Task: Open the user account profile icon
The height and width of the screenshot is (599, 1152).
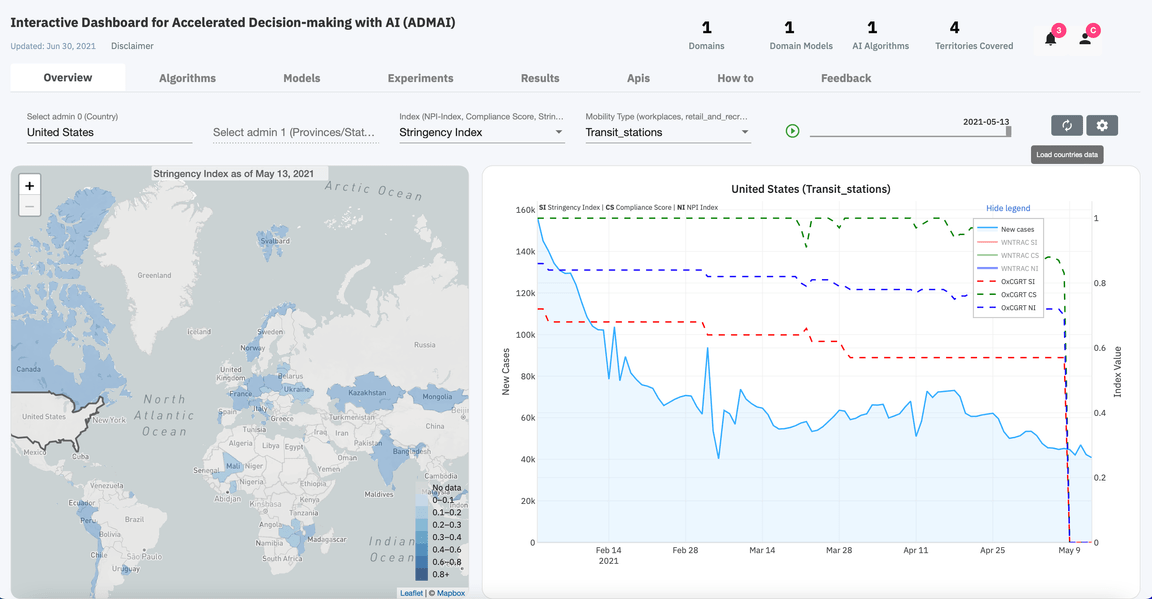Action: (x=1085, y=39)
